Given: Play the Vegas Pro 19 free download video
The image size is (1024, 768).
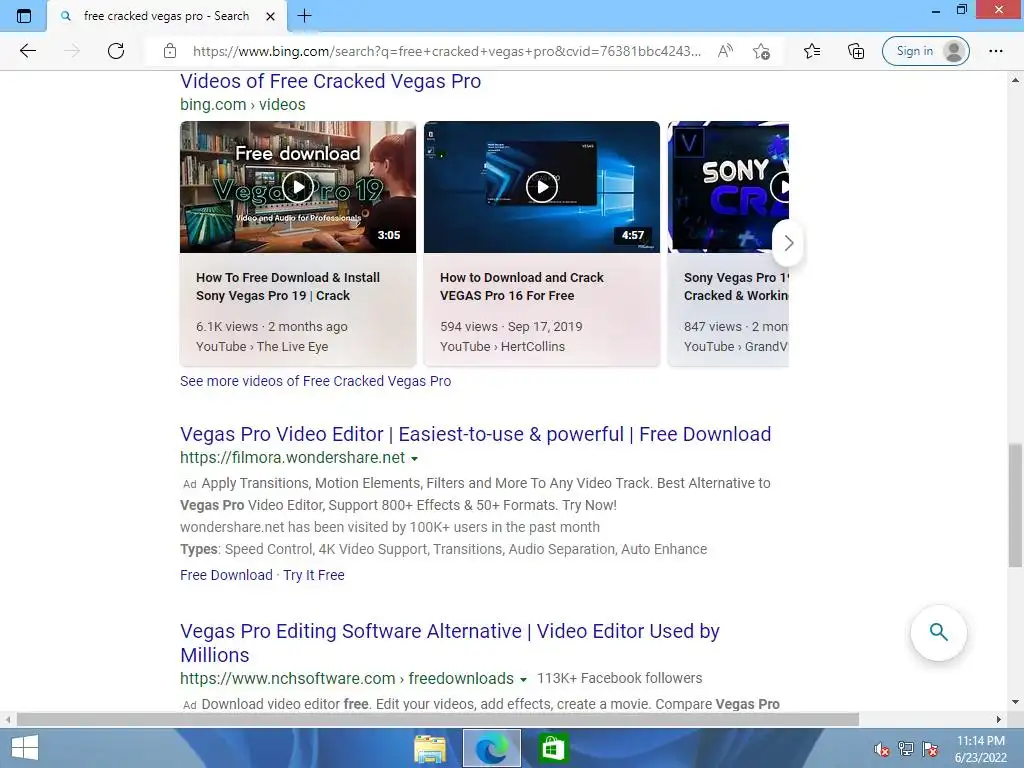Looking at the screenshot, I should click(298, 187).
